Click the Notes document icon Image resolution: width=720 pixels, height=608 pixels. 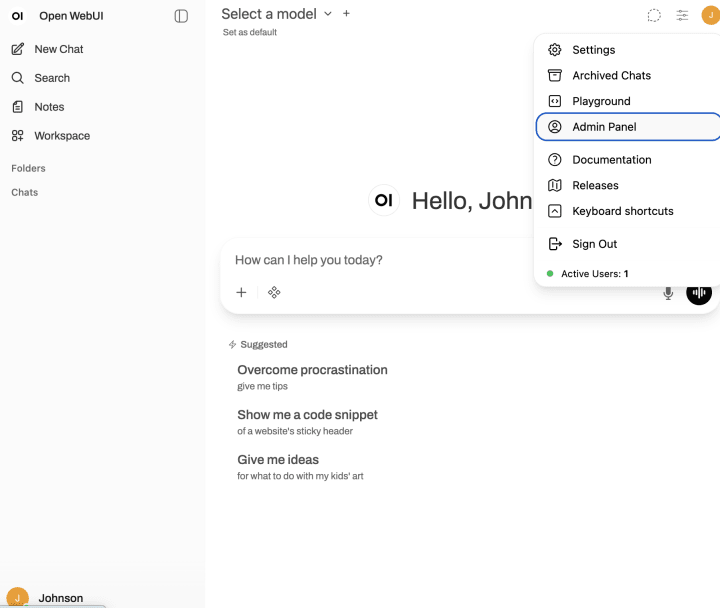[17, 107]
